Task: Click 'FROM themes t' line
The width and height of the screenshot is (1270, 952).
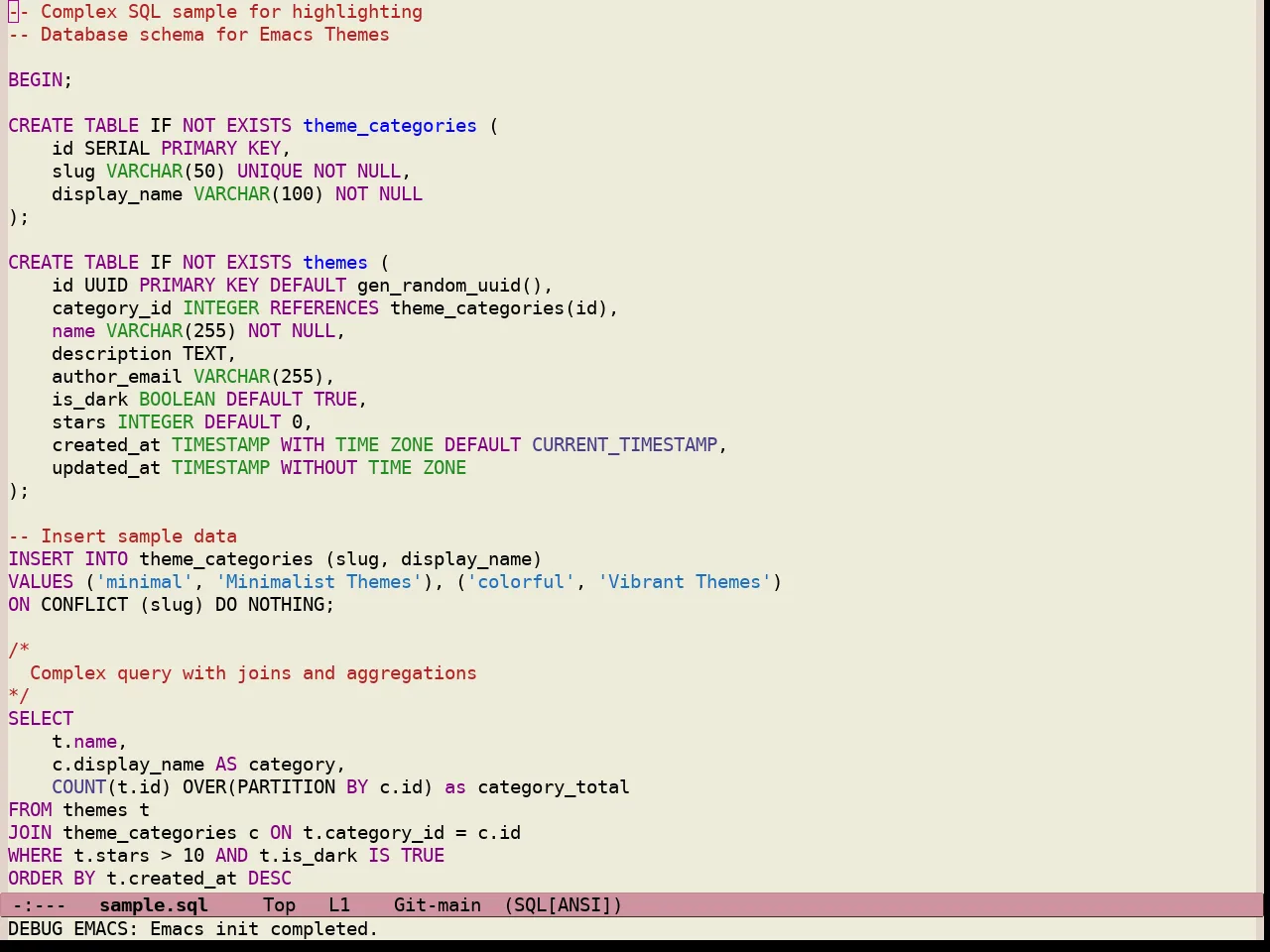Action: (79, 809)
